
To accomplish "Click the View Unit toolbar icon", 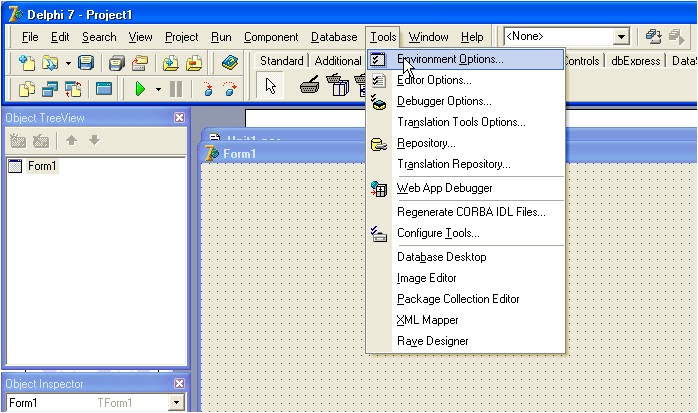I will tap(27, 89).
